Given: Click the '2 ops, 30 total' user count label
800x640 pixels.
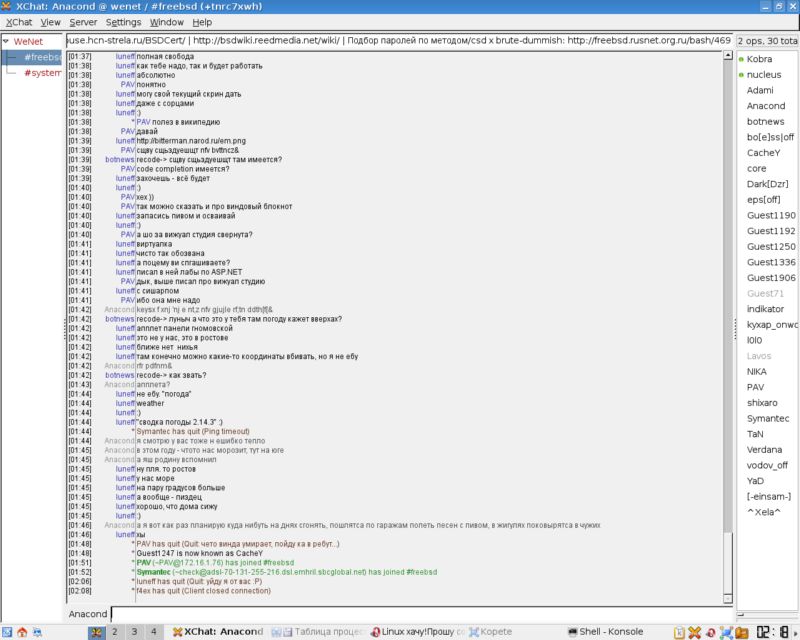Looking at the screenshot, I should point(767,41).
